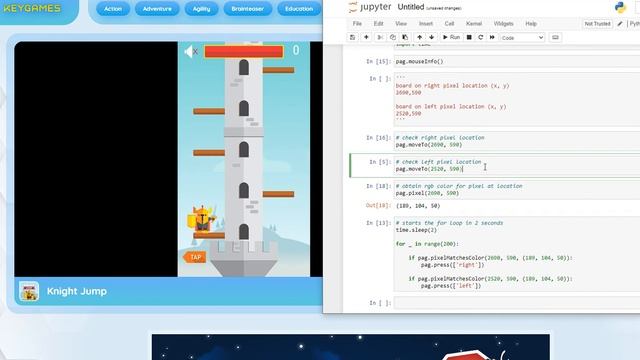The width and height of the screenshot is (640, 360).
Task: Open the File menu in Jupyter
Action: (x=357, y=24)
